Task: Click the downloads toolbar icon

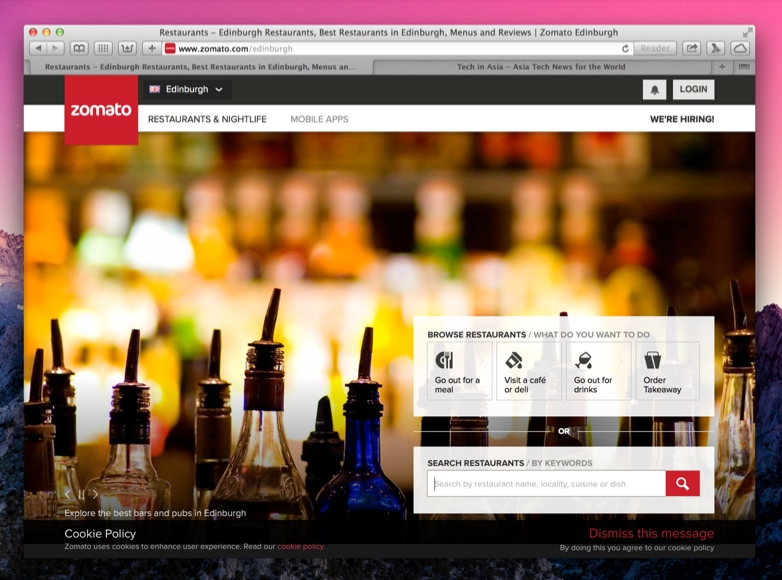Action: tap(127, 48)
